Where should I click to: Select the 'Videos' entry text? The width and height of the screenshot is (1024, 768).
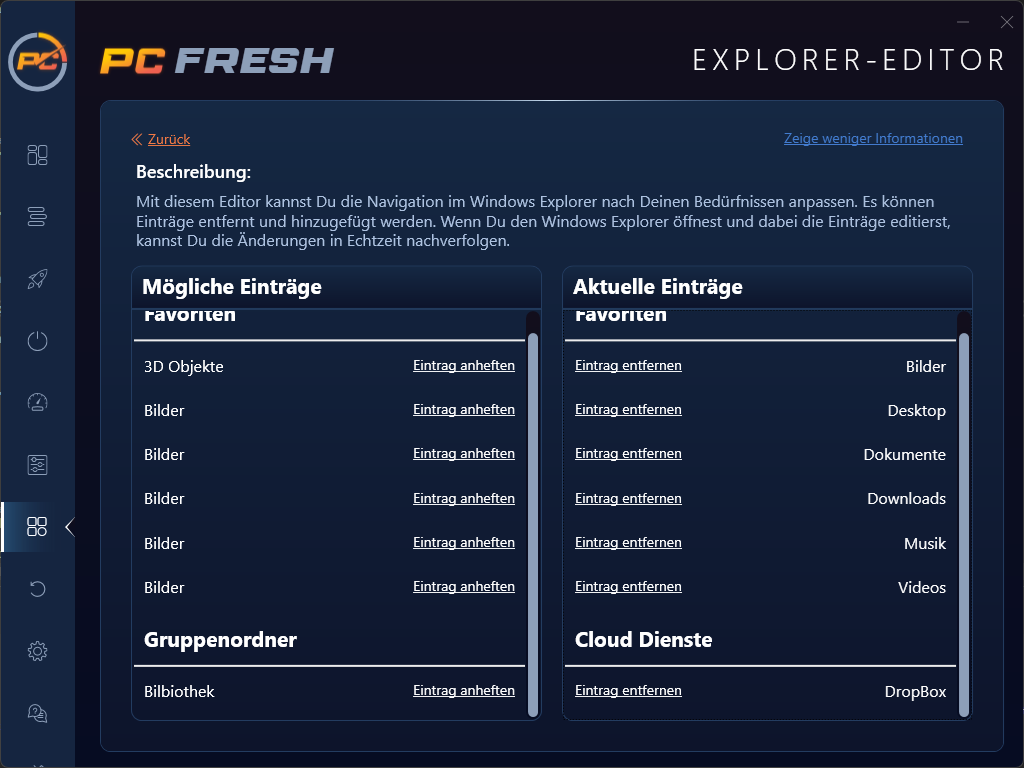(921, 588)
